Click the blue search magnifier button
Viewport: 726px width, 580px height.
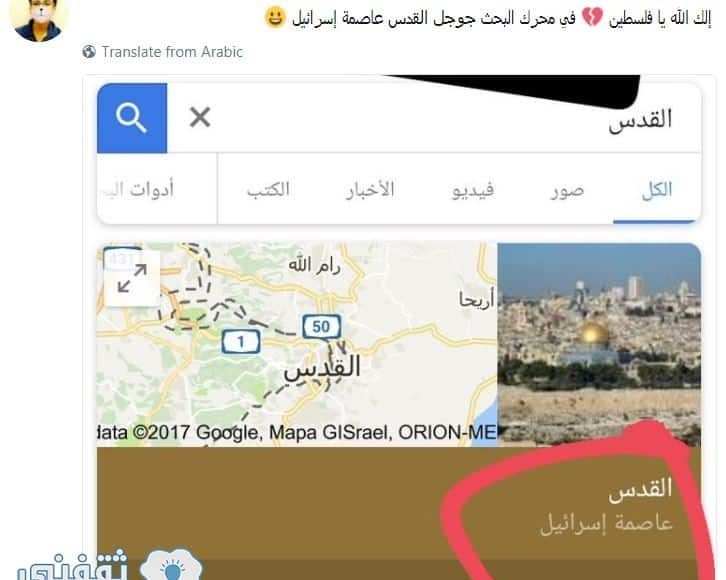(132, 118)
